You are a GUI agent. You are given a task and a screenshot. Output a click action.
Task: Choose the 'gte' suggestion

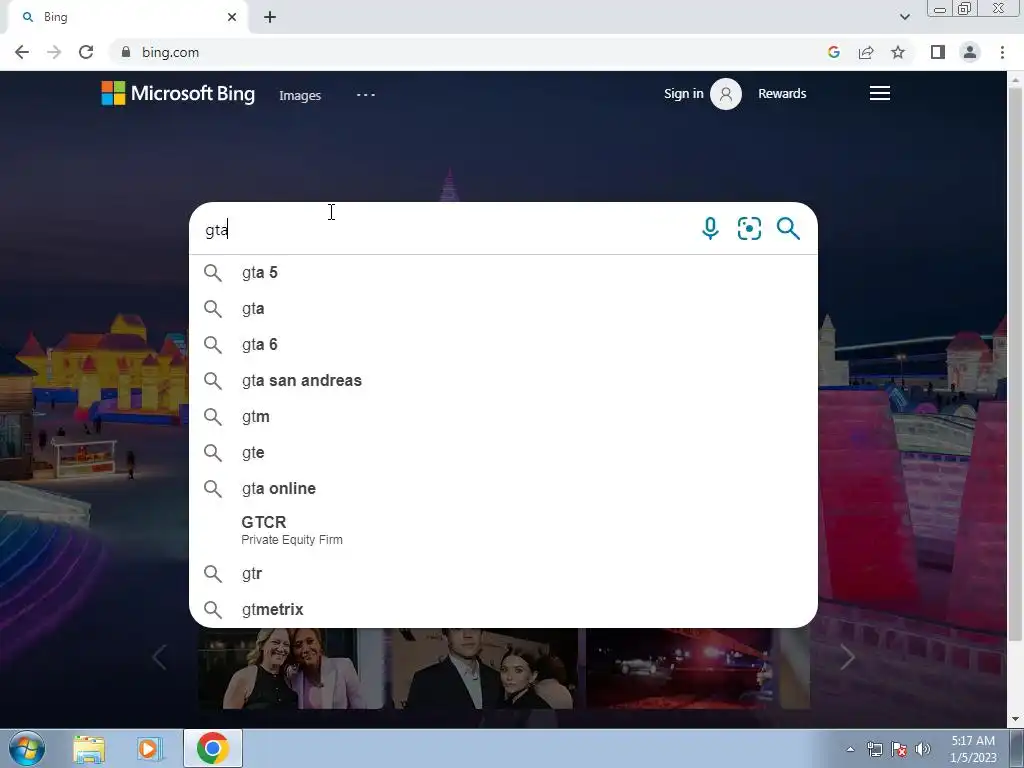503,452
